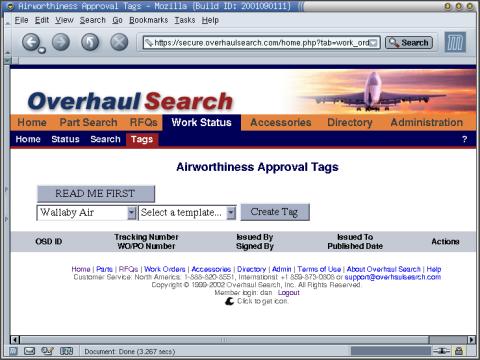Click the Forward navigation arrow
Screen dimensions: 480x360
pos(61,42)
